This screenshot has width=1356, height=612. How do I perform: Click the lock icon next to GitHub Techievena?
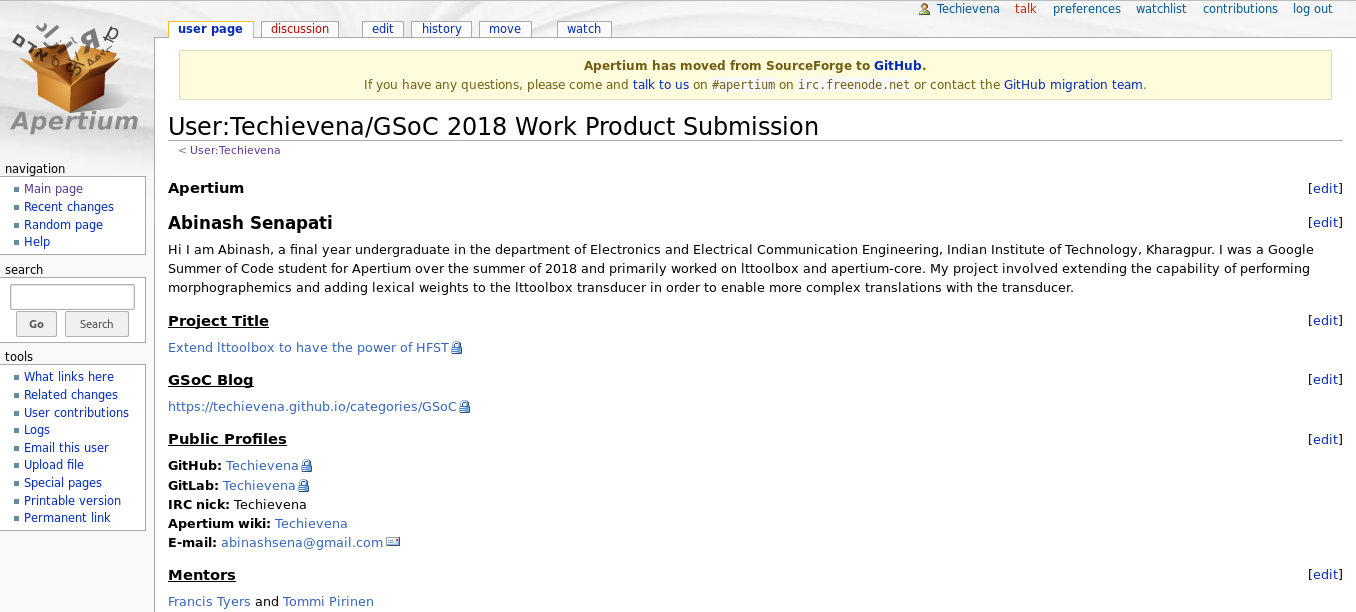[307, 466]
